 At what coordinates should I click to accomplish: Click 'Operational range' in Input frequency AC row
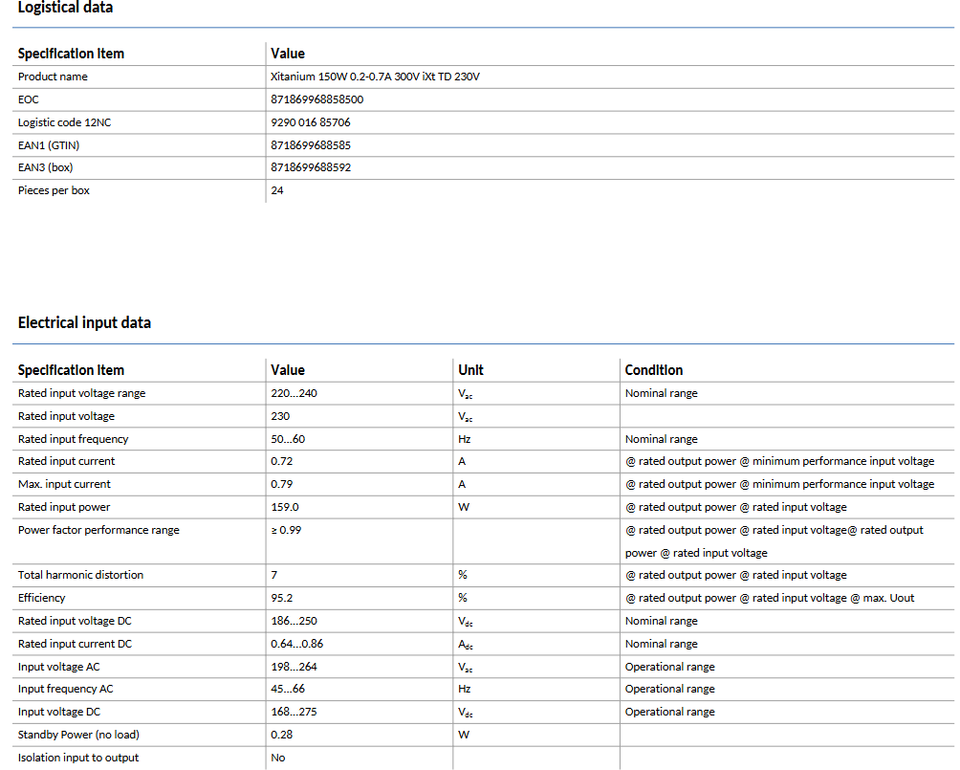point(670,689)
